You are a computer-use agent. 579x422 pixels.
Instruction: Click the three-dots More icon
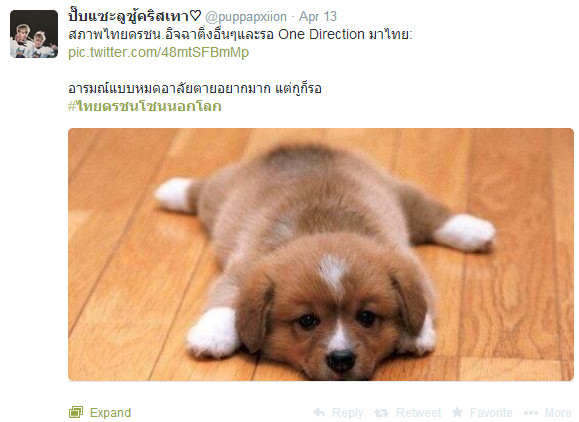click(531, 412)
